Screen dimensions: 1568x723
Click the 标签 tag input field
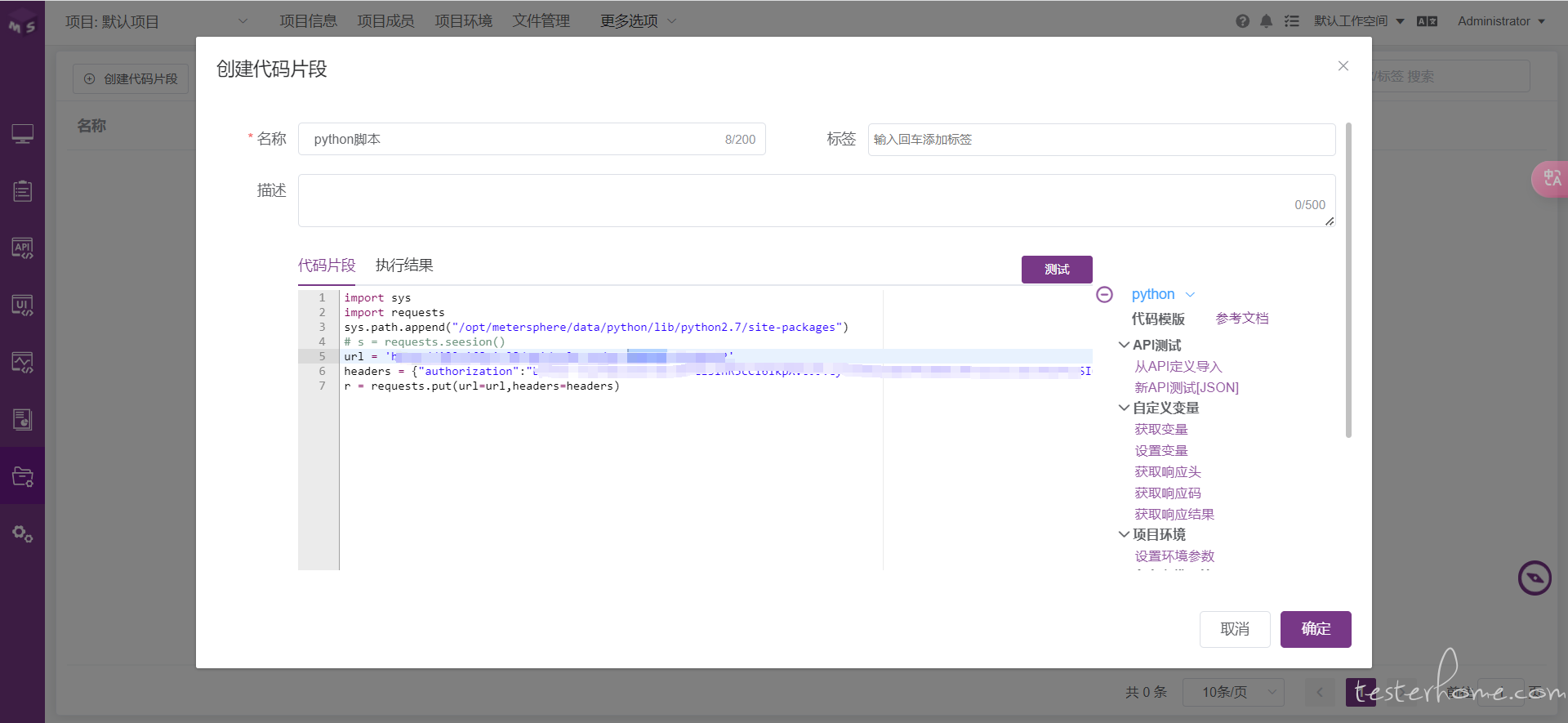[x=1102, y=140]
